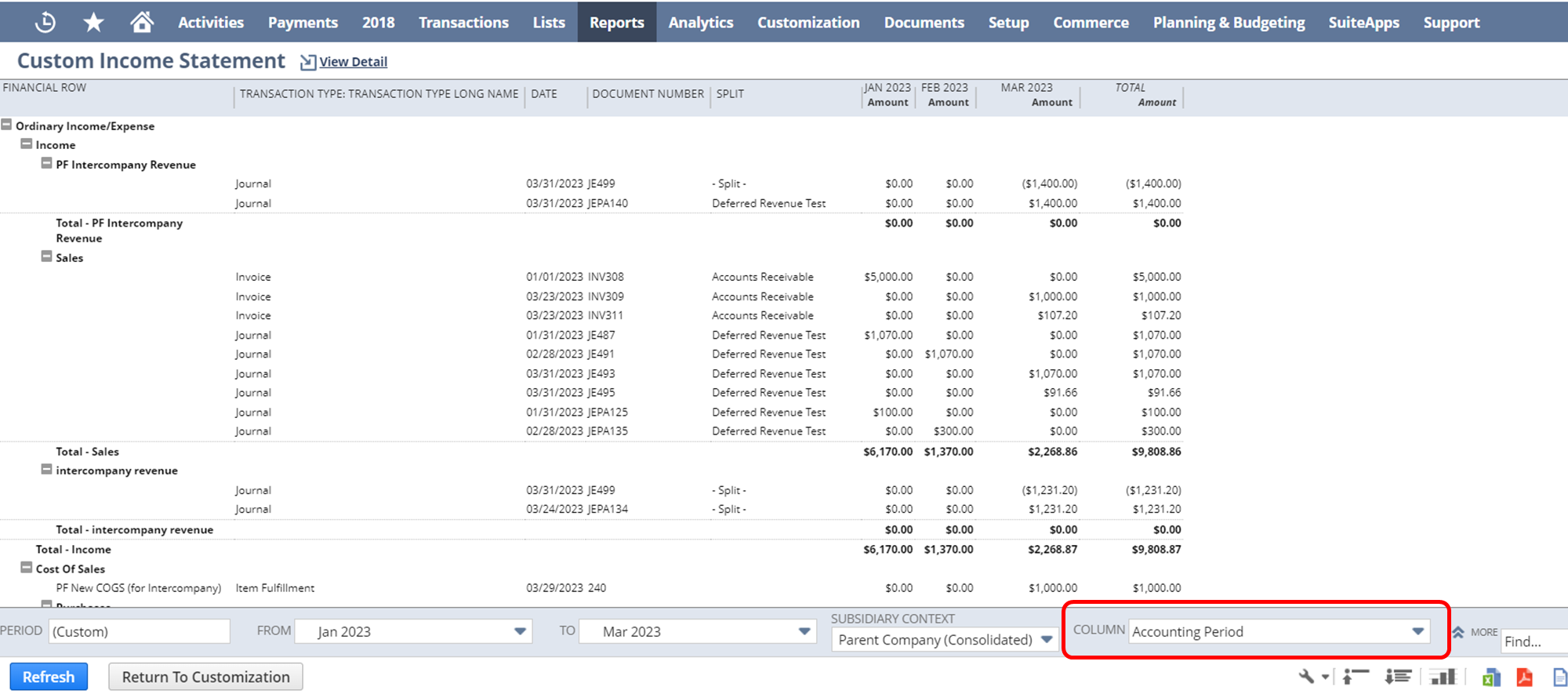Click the Total - Sales row label

point(87,452)
